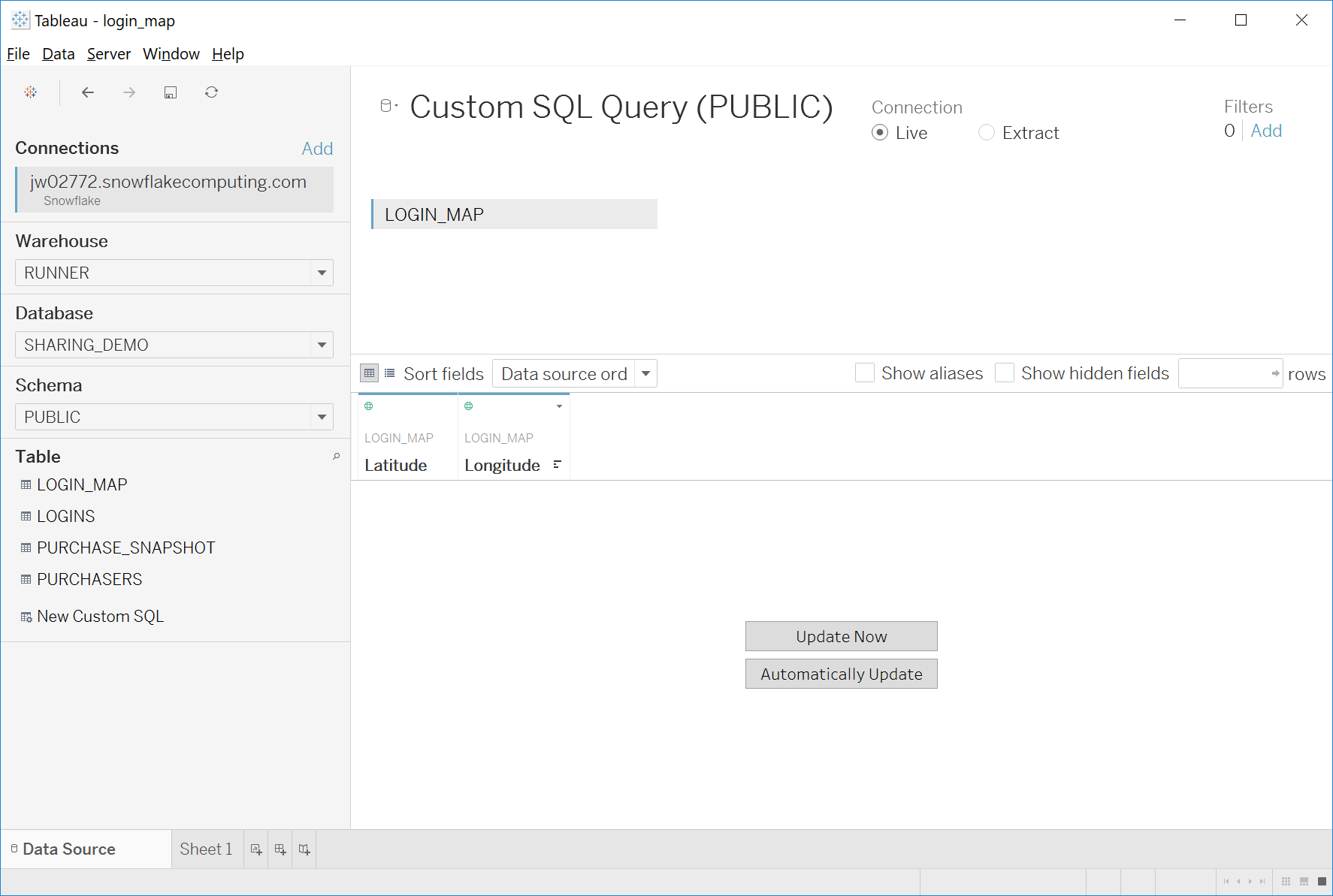Switch to the preview data grid view icon

[x=369, y=373]
